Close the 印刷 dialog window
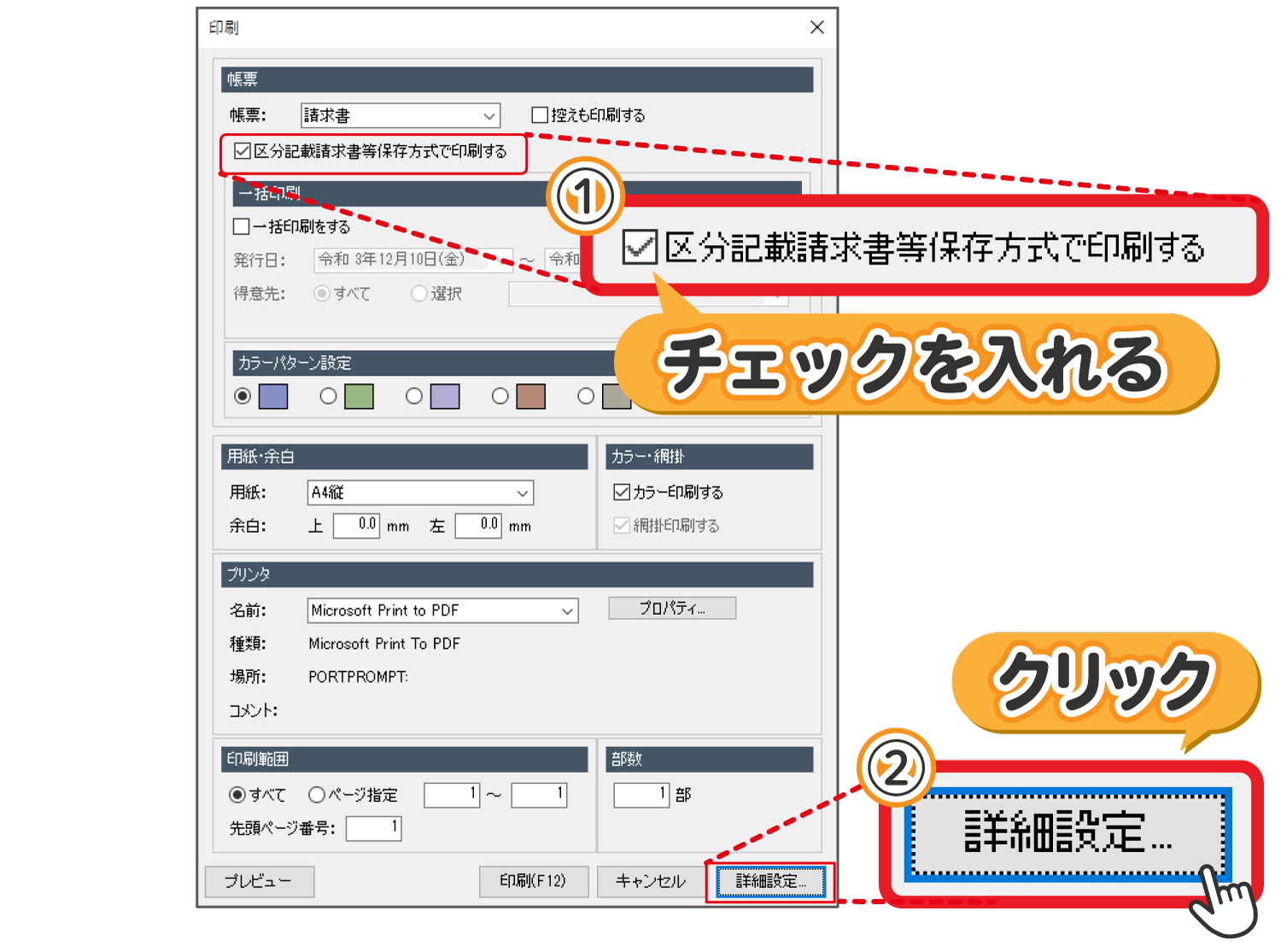This screenshot has height=952, width=1281. [x=817, y=27]
